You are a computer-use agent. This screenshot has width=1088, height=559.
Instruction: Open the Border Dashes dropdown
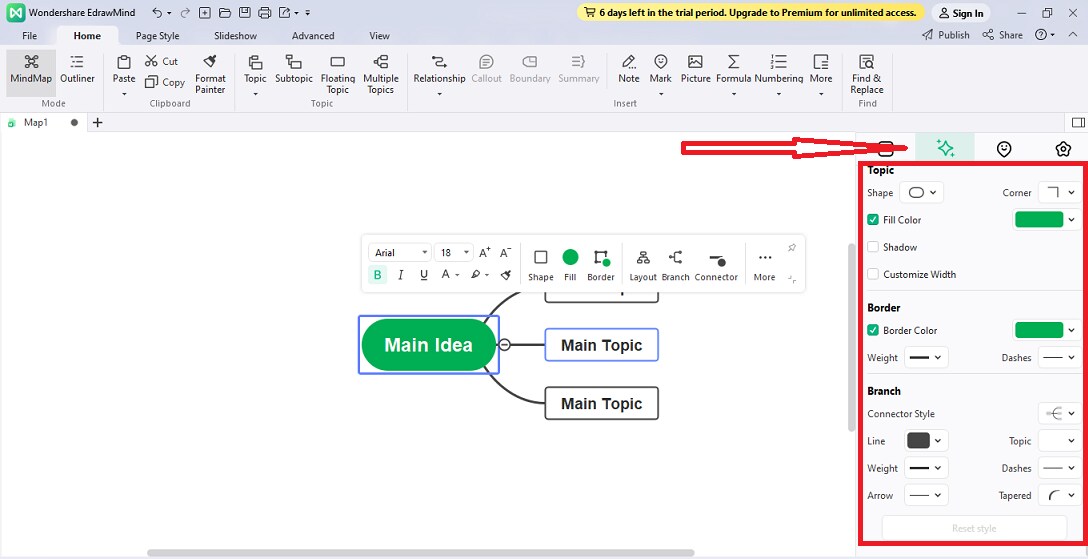pos(1059,358)
